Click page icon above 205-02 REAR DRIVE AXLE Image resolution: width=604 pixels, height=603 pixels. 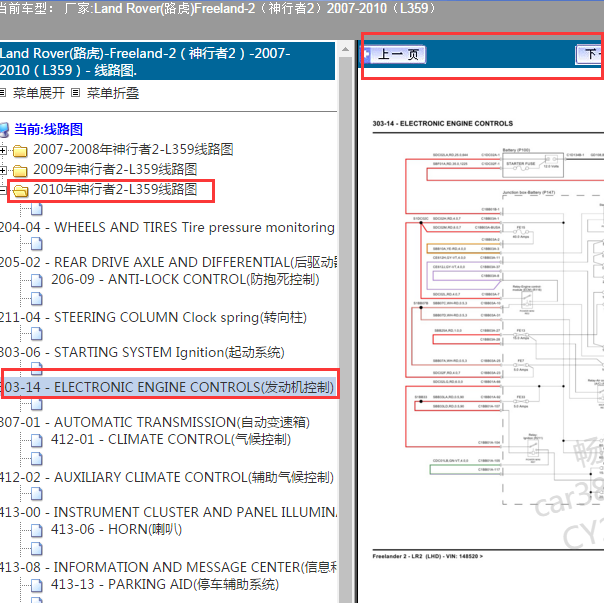(x=37, y=244)
